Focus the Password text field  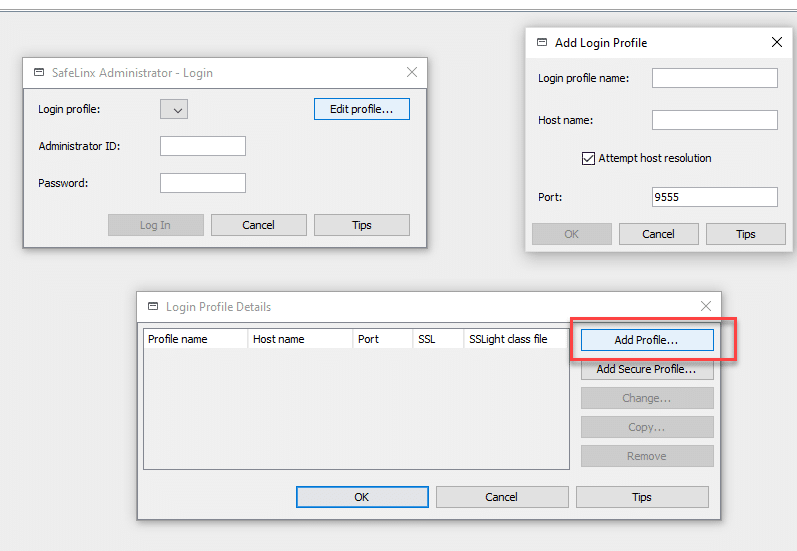coord(202,183)
